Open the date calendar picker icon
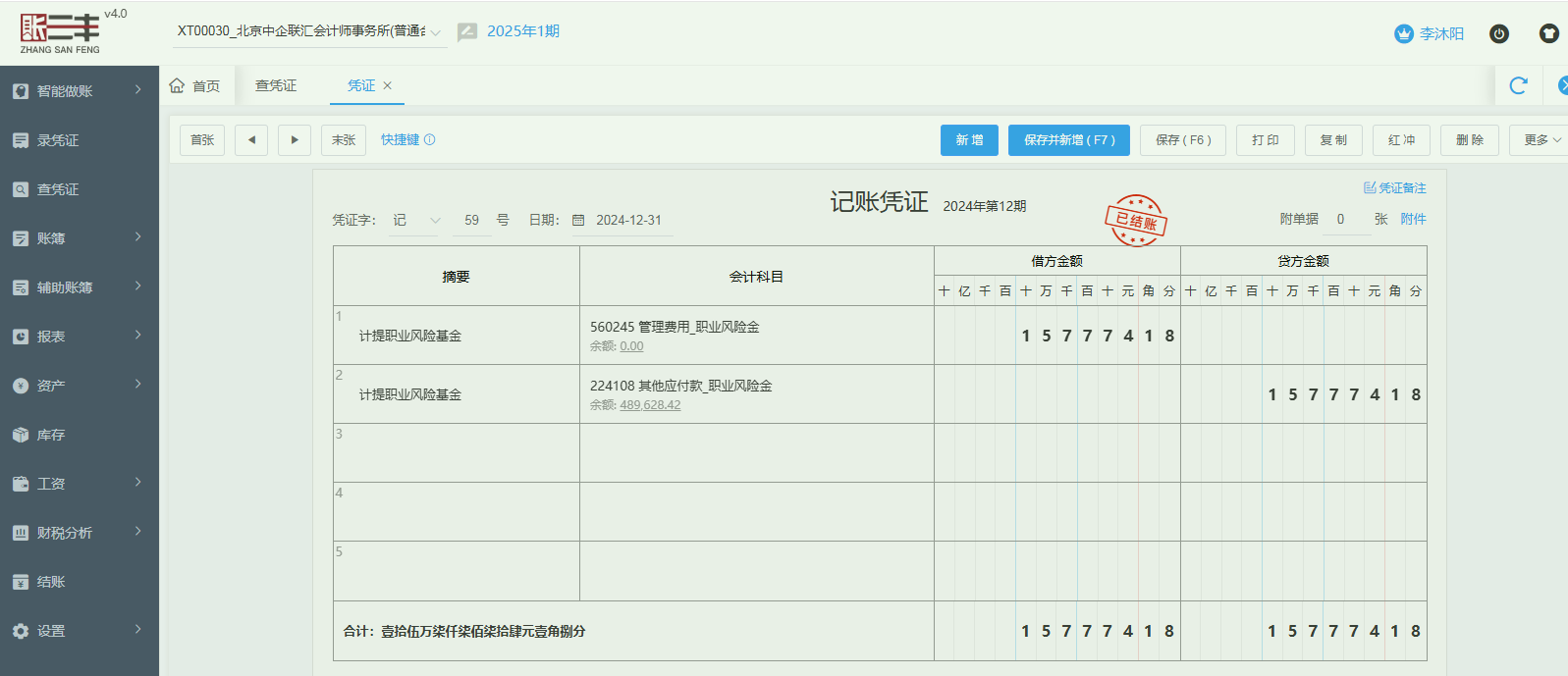This screenshot has height=676, width=1568. pos(578,221)
